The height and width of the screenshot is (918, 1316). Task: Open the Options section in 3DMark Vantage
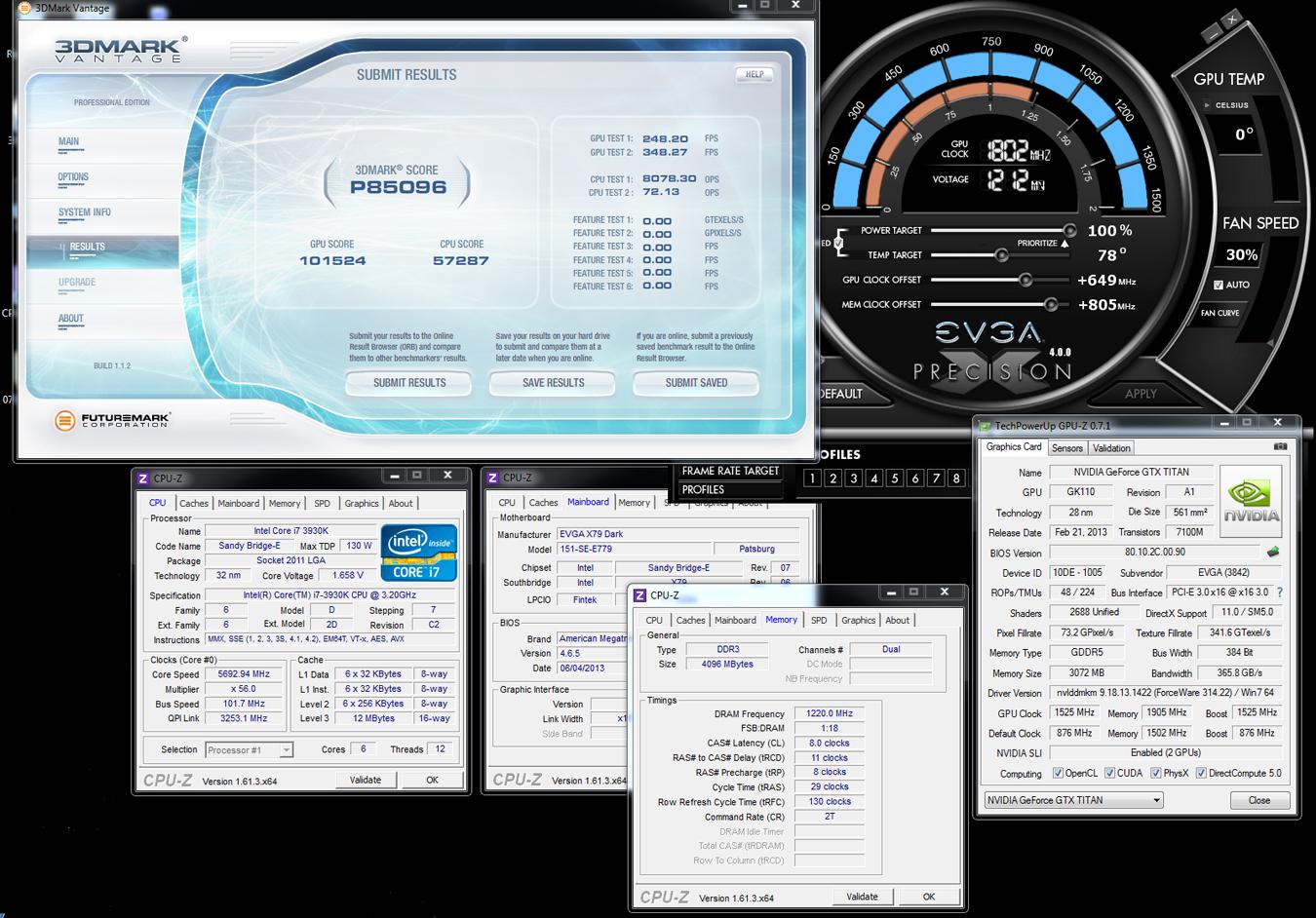73,177
